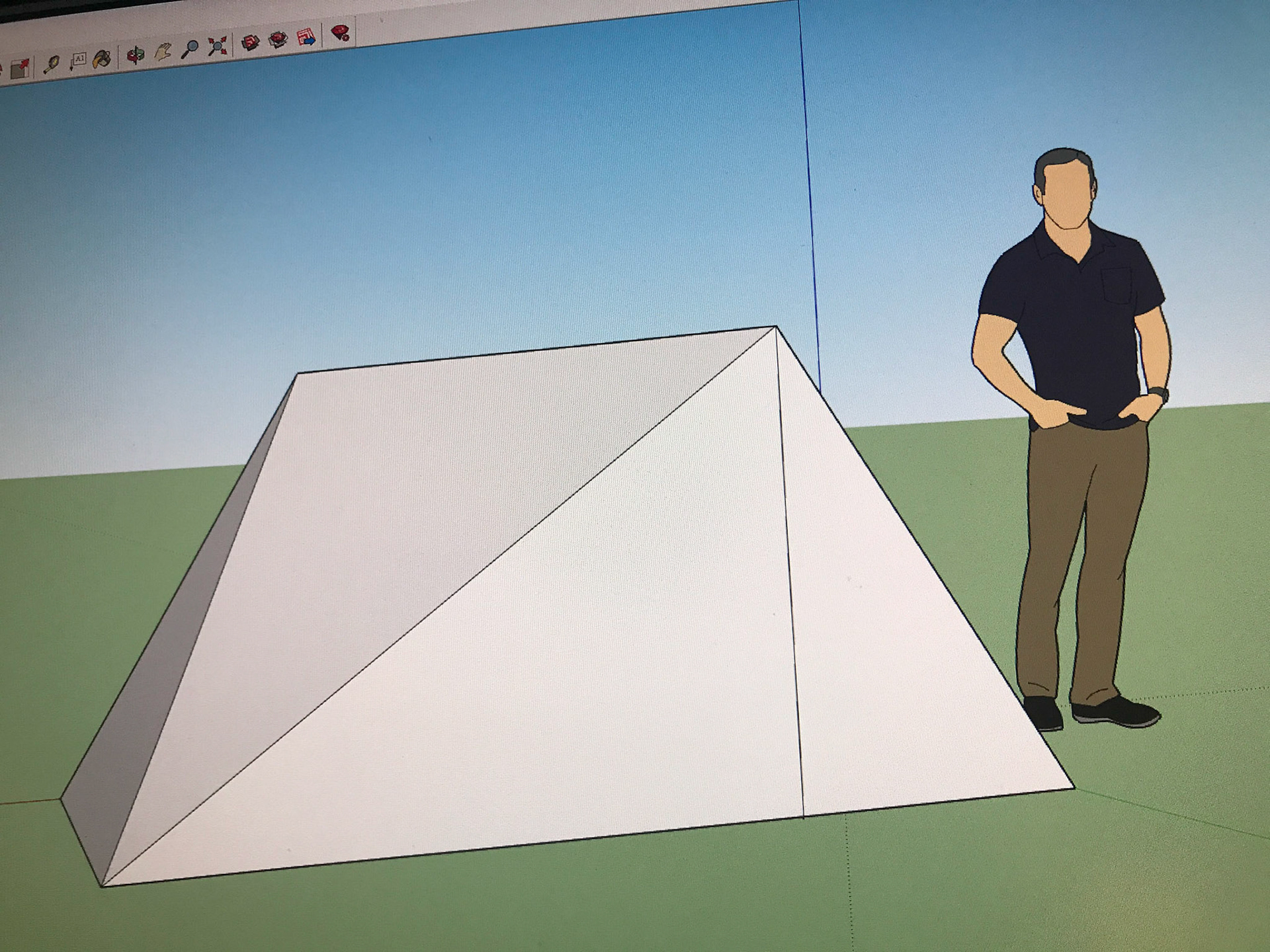Select the Tape Measure tool
This screenshot has height=952, width=1270.
[52, 64]
